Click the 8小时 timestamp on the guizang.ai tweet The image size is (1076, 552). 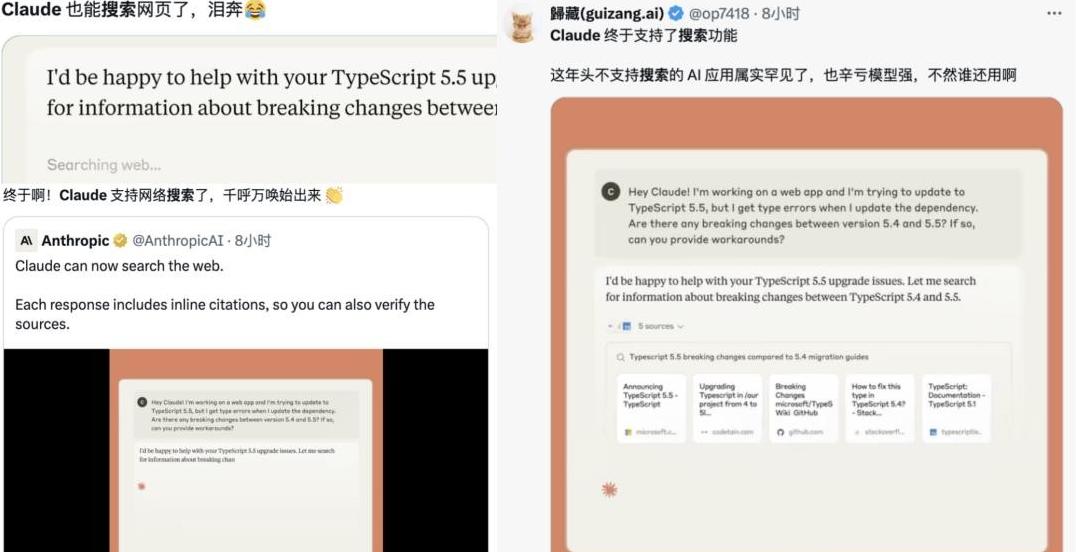point(780,13)
